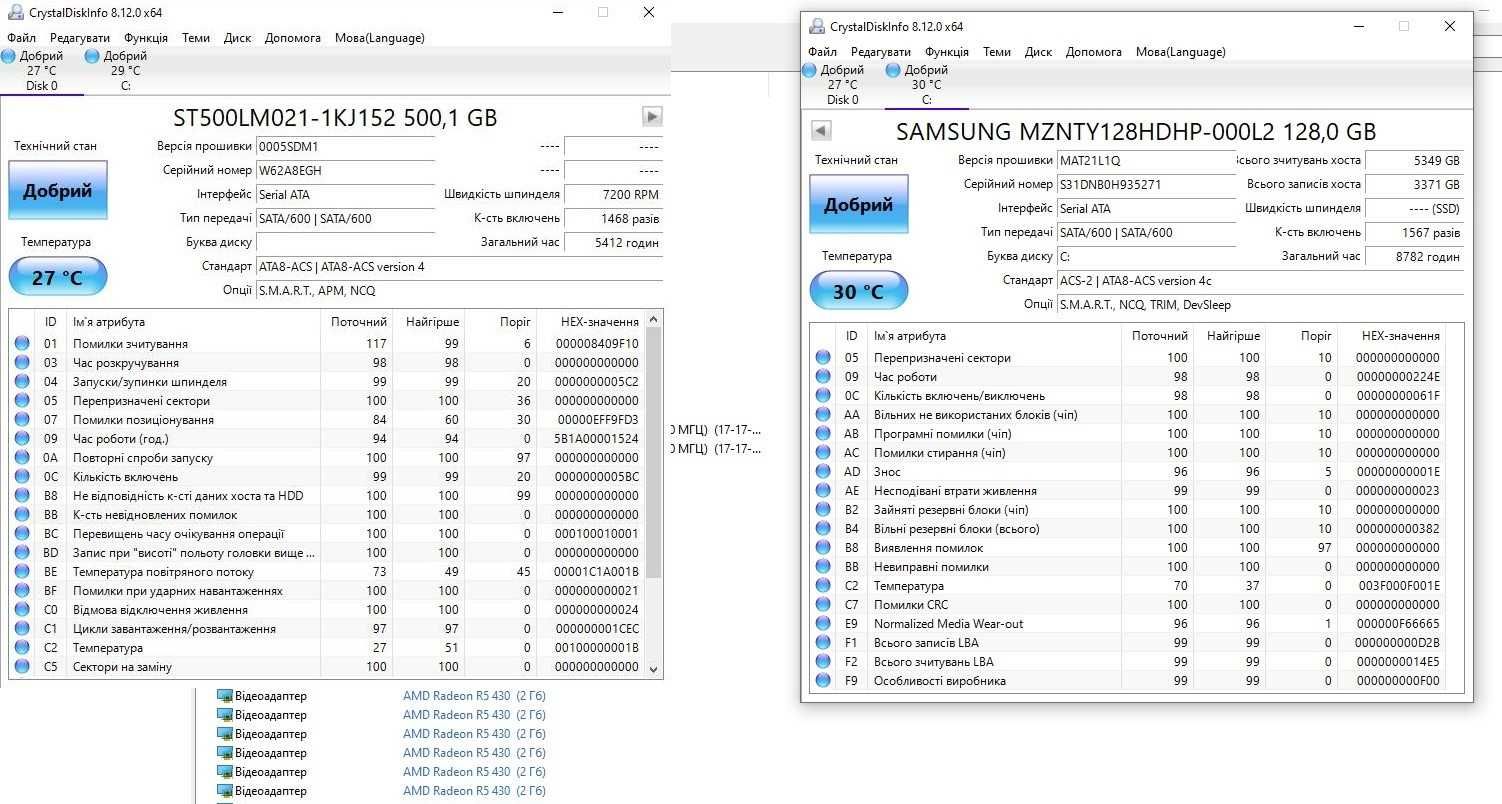1502x804 pixels.
Task: Click serial number field W62A8EGH
Action: [345, 171]
